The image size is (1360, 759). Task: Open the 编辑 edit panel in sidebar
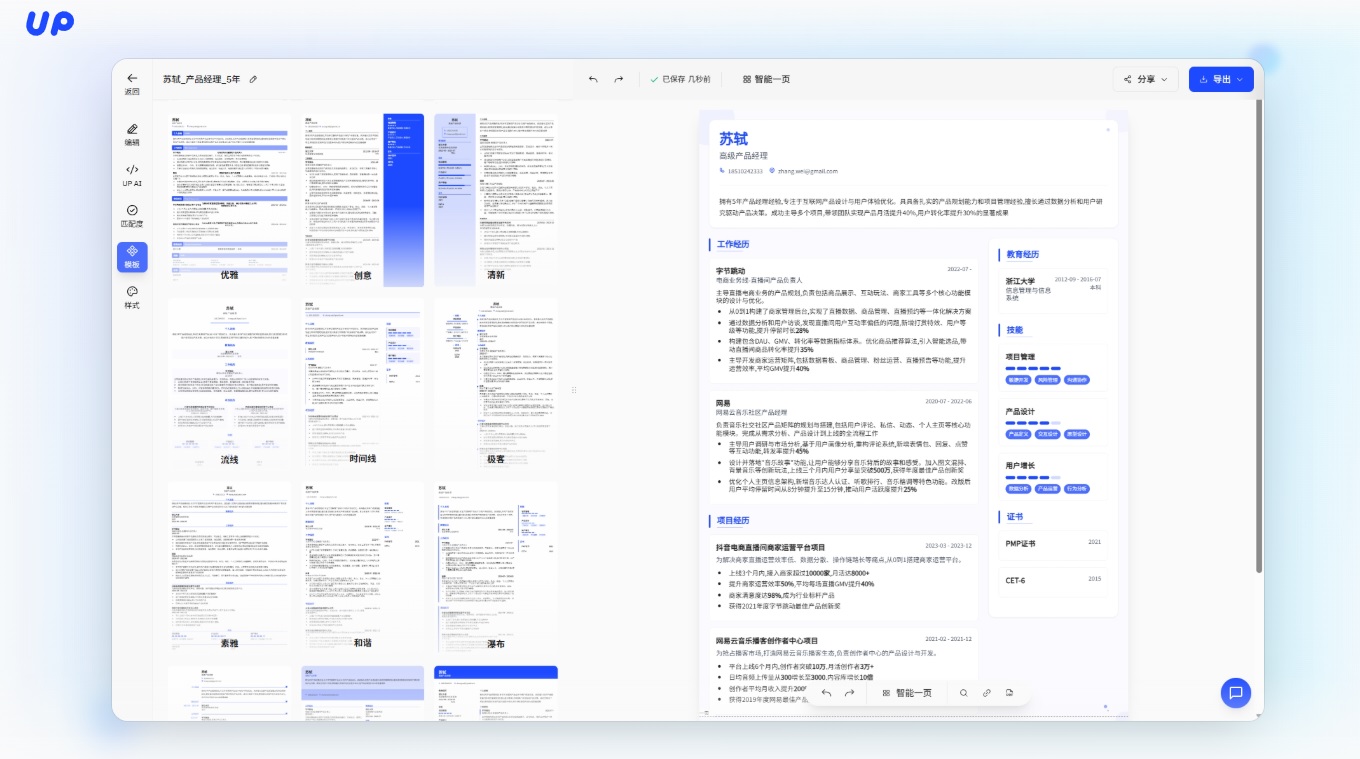coord(132,134)
